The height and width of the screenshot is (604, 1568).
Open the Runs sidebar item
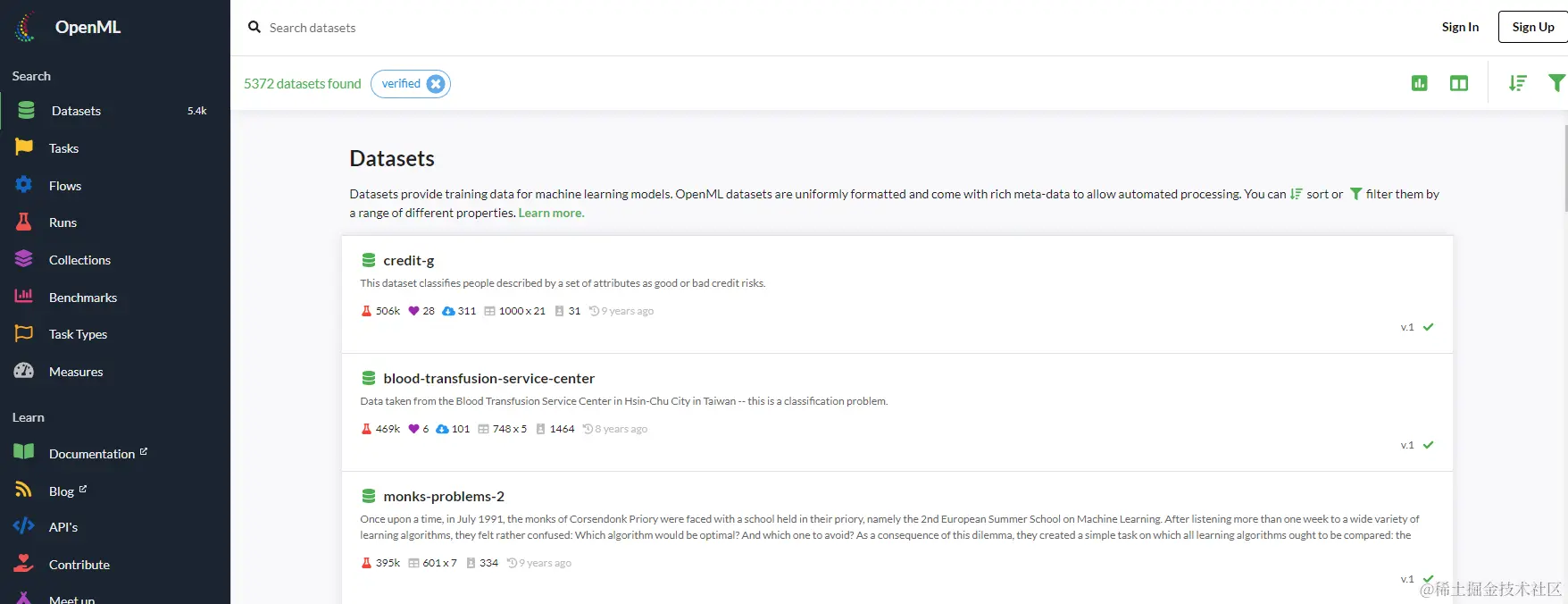115,222
